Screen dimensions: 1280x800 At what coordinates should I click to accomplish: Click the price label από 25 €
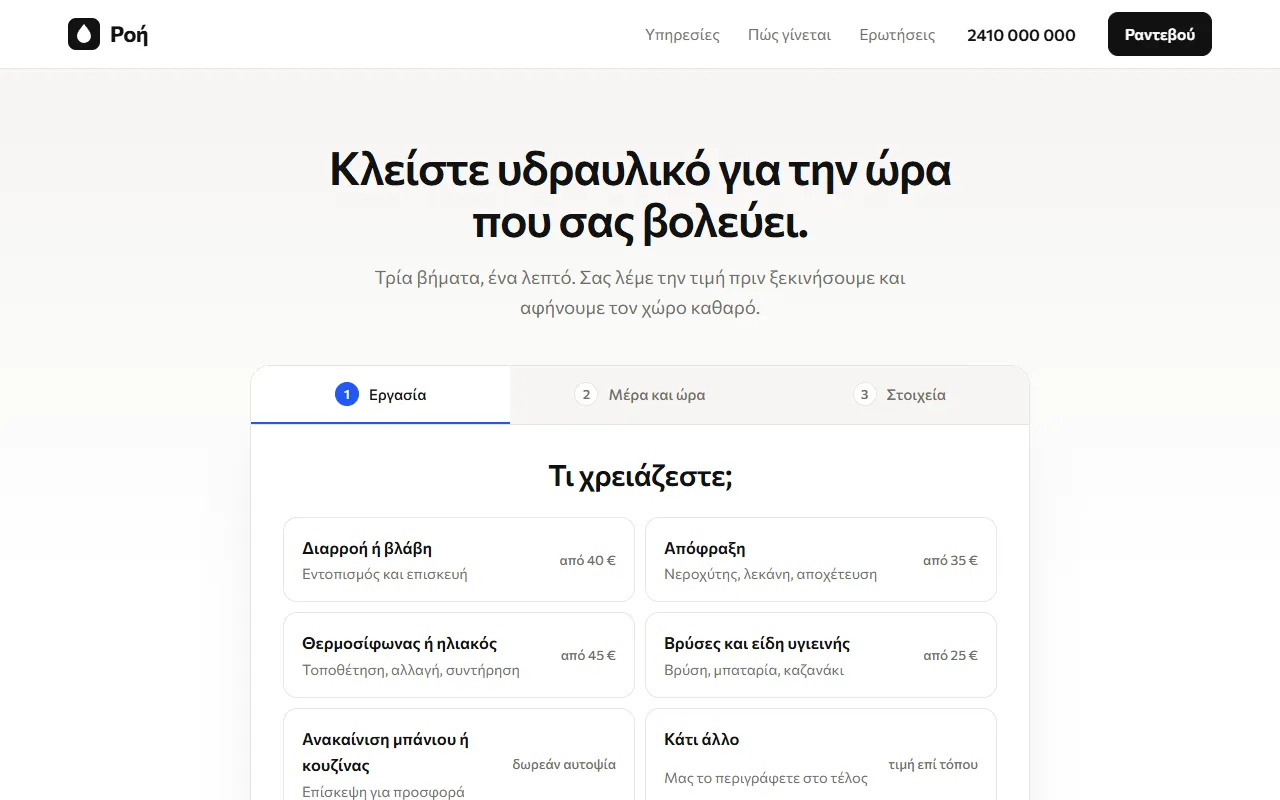[x=950, y=655]
